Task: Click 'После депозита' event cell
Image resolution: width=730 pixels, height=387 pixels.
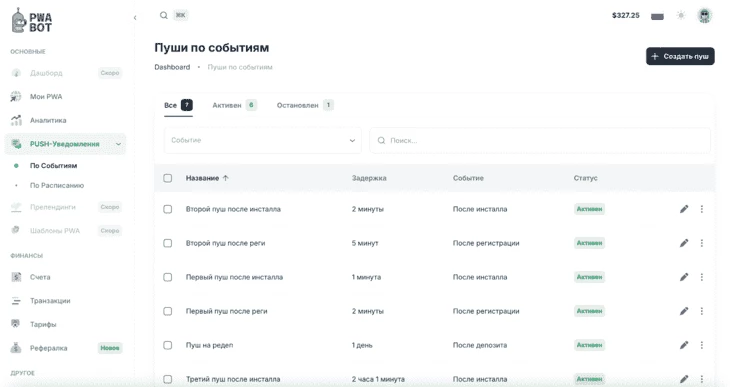Action: (x=480, y=345)
